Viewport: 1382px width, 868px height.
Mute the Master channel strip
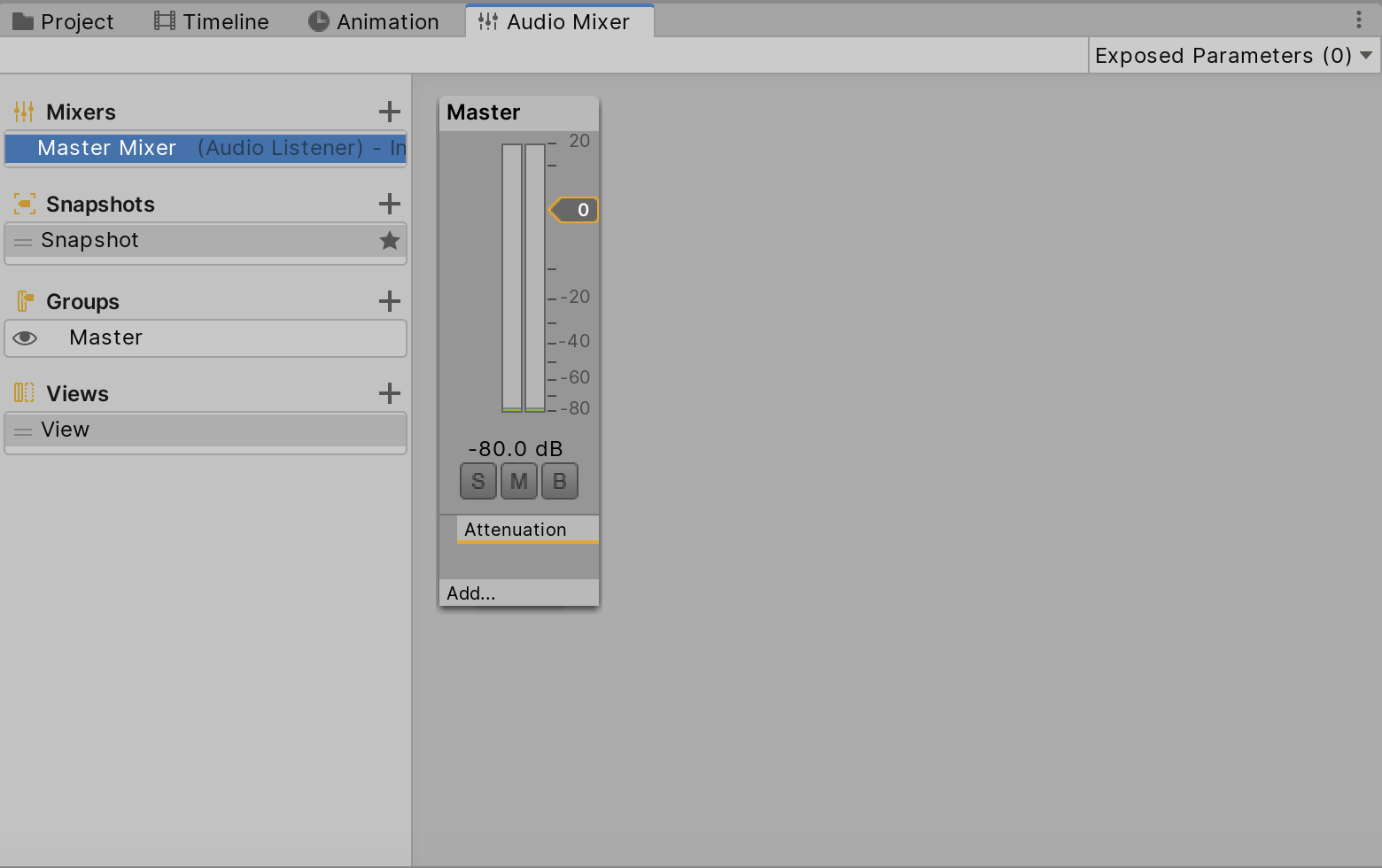(x=518, y=481)
